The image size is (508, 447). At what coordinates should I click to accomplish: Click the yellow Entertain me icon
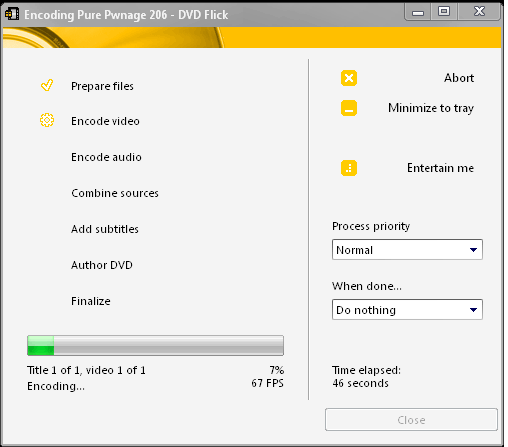(x=349, y=168)
